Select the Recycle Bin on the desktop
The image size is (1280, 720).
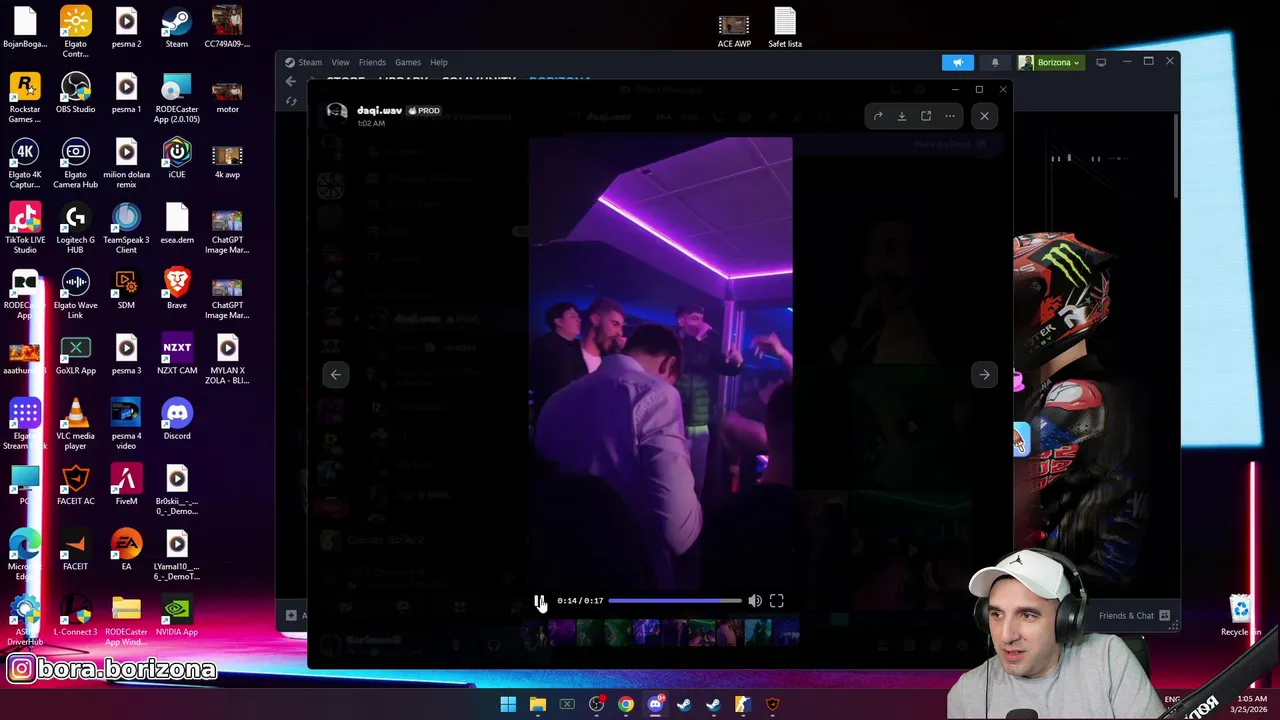tap(1241, 615)
